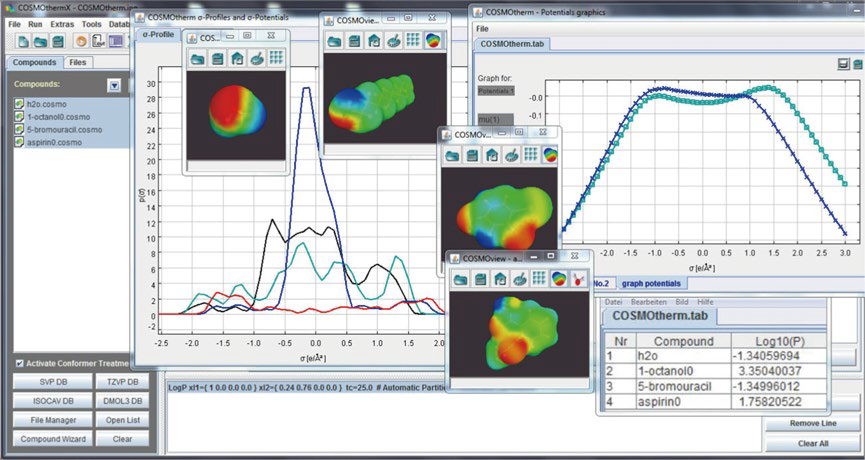Open the Hilfe menu
Screen dimensions: 865x460
click(x=705, y=302)
